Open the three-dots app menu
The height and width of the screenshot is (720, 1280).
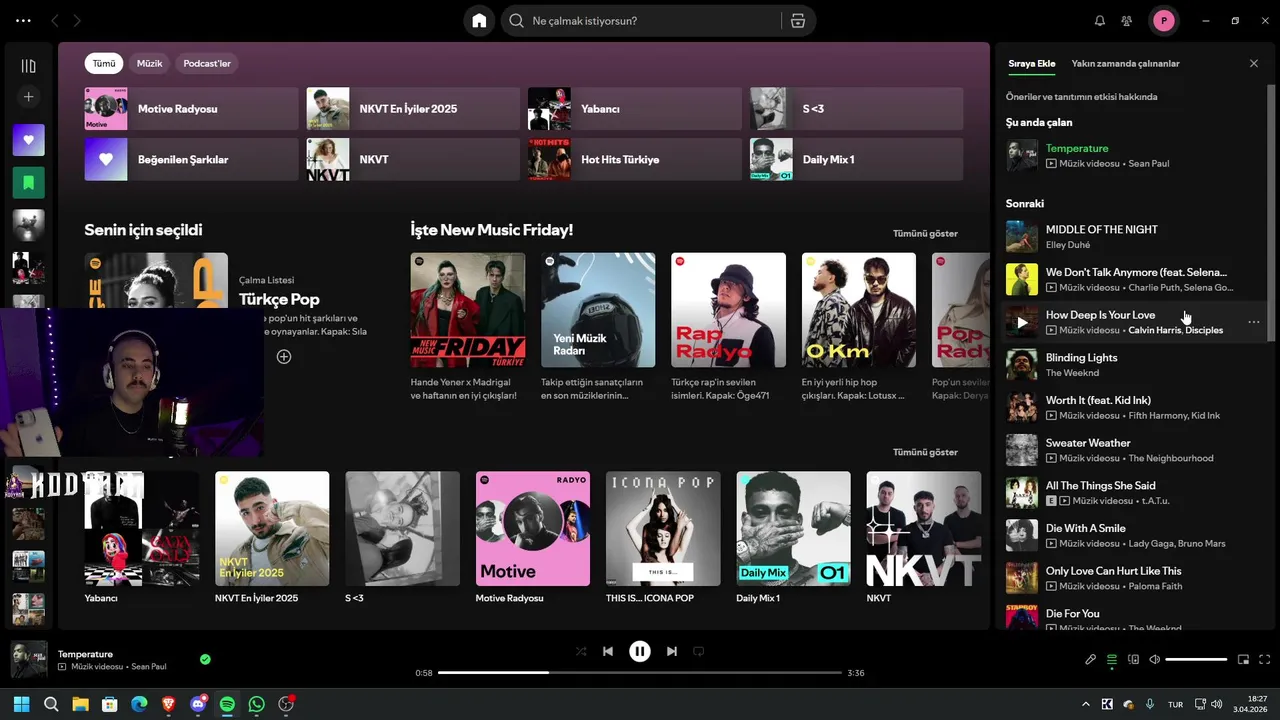point(24,21)
